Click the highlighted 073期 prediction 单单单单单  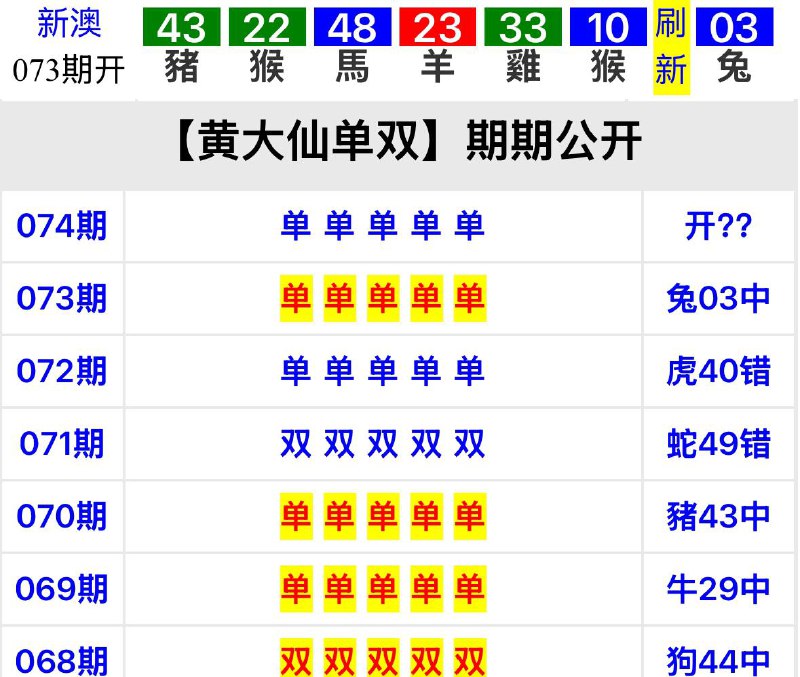(383, 298)
